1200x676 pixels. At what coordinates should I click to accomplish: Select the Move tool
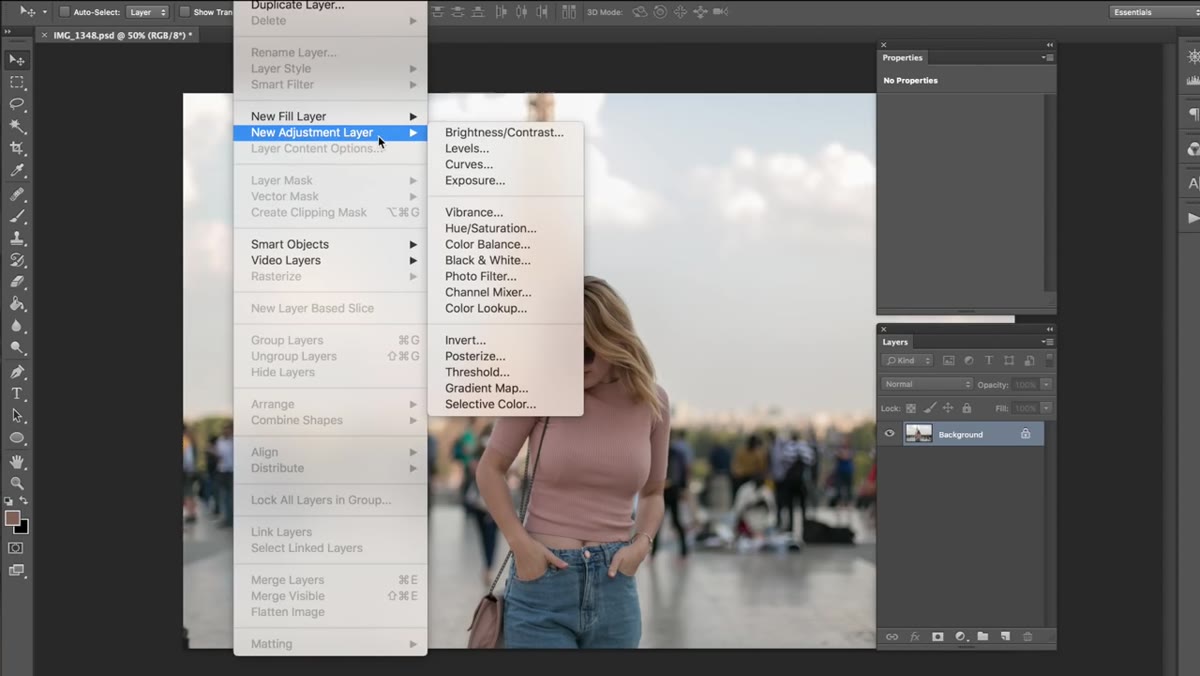click(17, 61)
